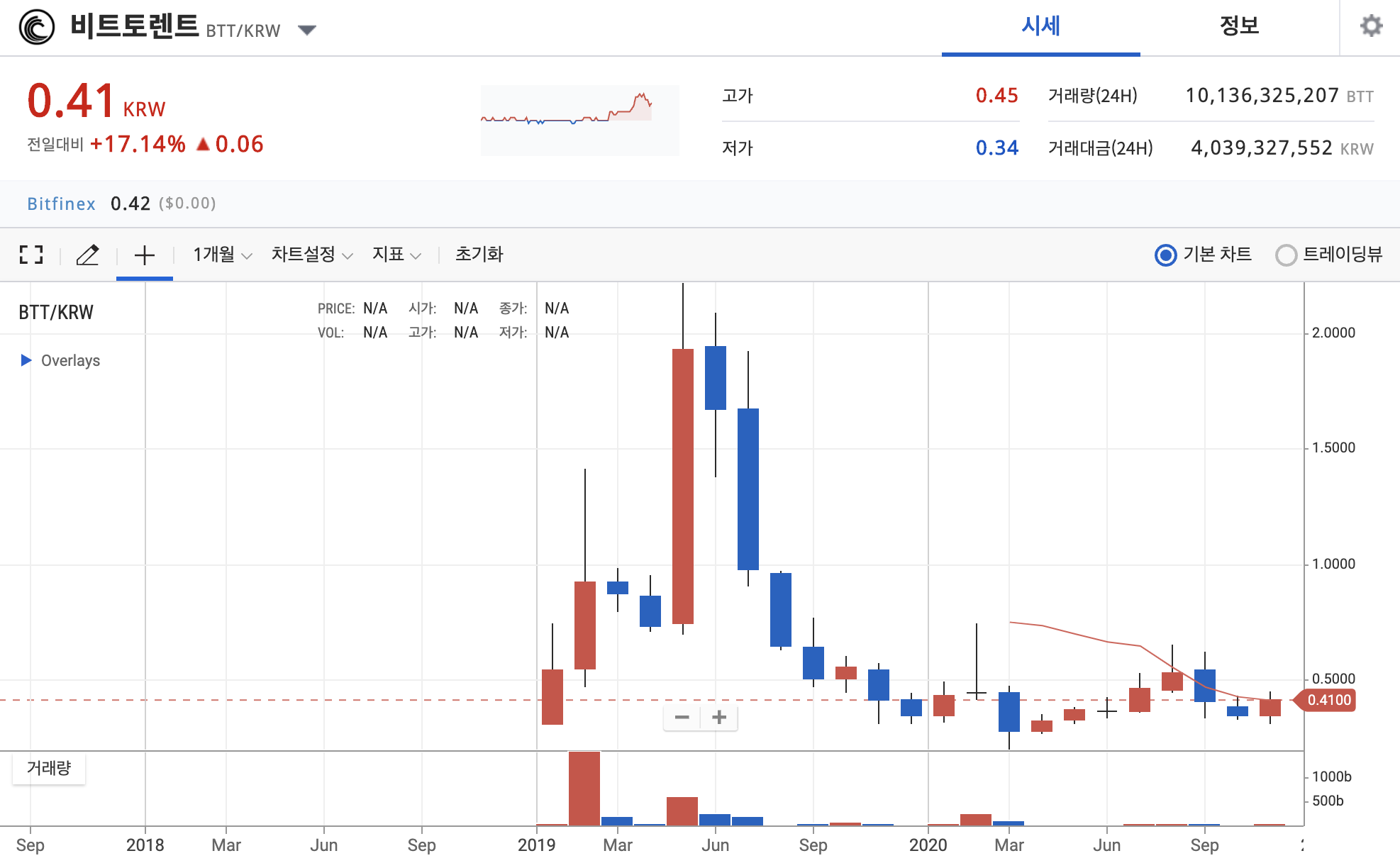Switch to the 시세 tab
The width and height of the screenshot is (1400, 868).
coord(1040,27)
